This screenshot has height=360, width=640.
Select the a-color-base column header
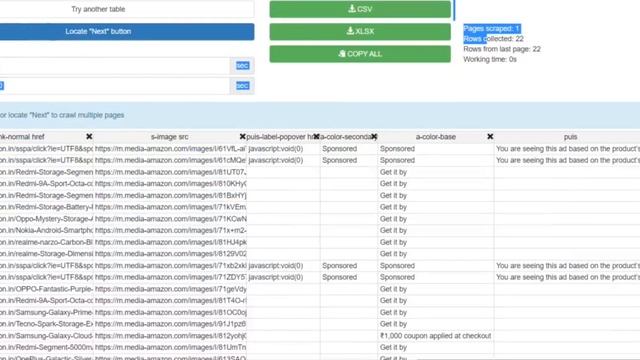(x=436, y=137)
